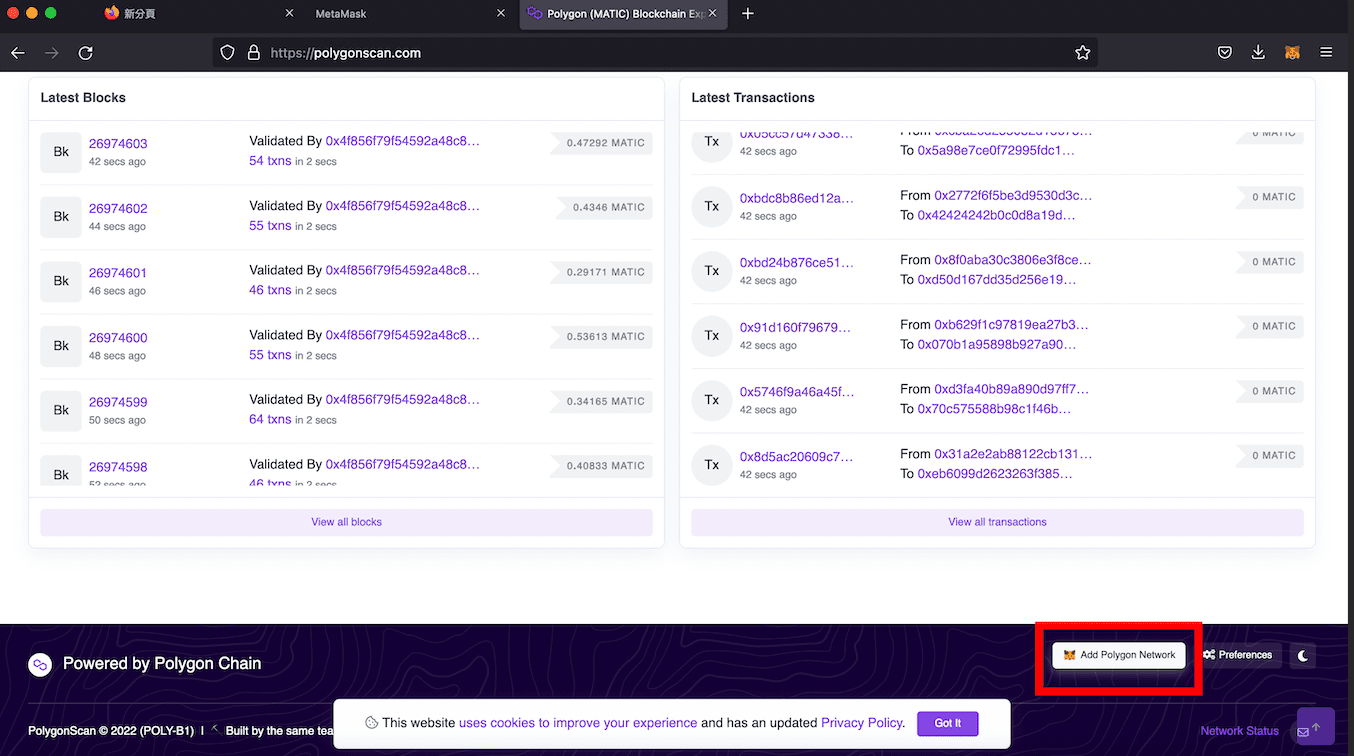Click the Polygon logo in the footer
Image resolution: width=1354 pixels, height=756 pixels.
tap(40, 664)
